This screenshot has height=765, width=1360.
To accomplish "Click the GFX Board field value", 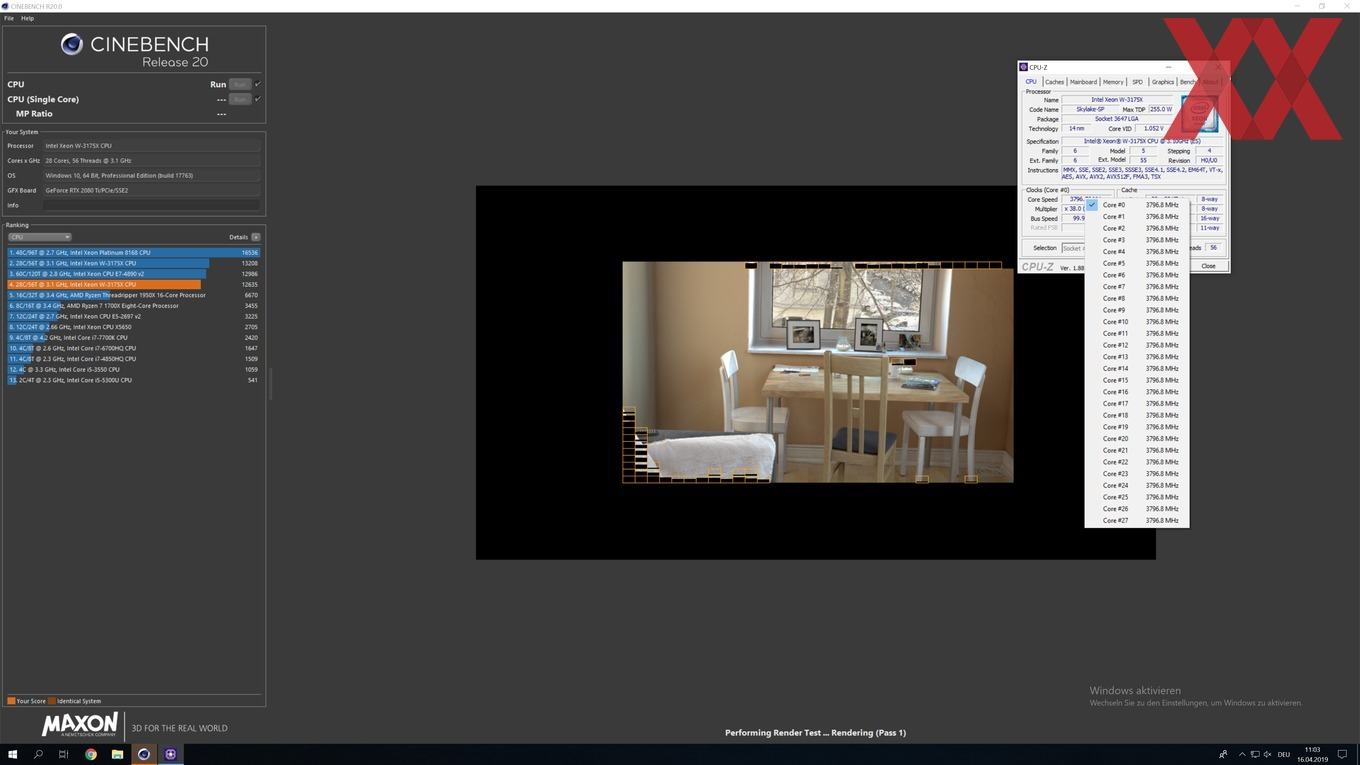I will coord(152,190).
